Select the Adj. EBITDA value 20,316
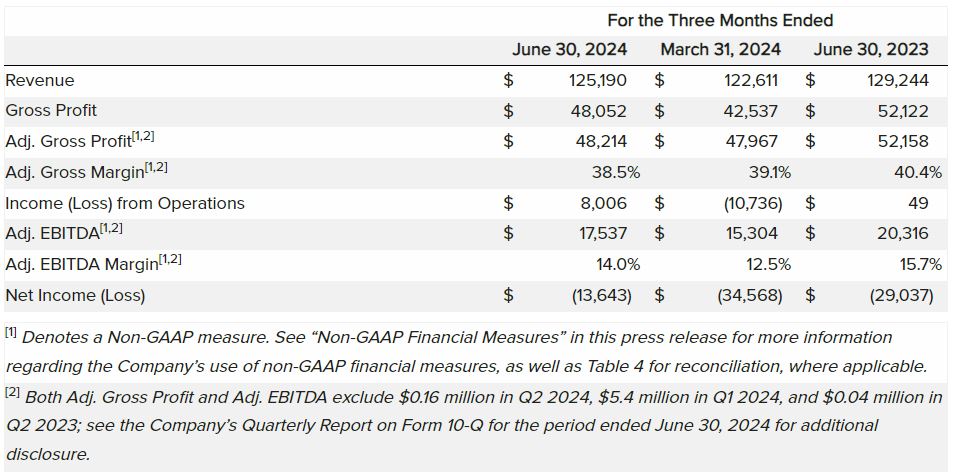Viewport: 954px width, 472px height. click(903, 233)
